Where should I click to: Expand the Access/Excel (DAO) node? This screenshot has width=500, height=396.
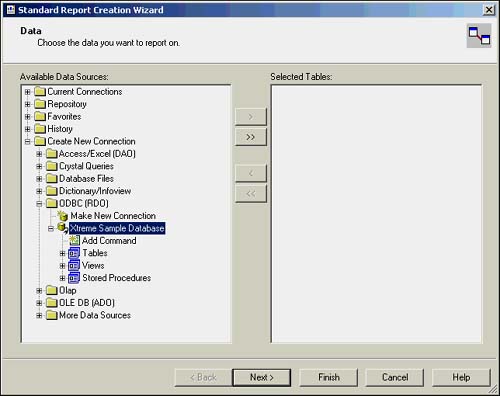(39, 154)
